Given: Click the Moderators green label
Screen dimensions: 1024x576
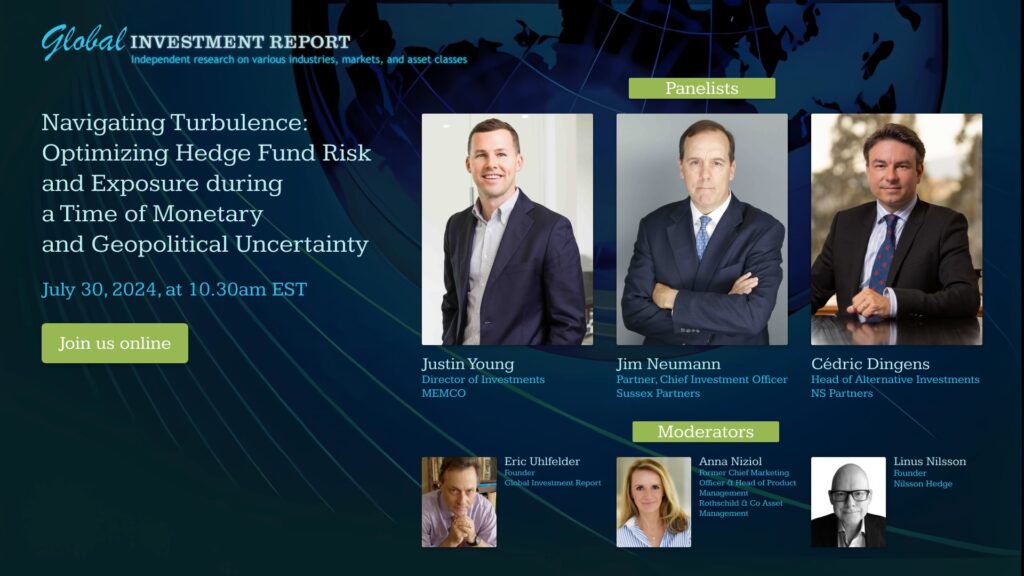Looking at the screenshot, I should coord(705,432).
